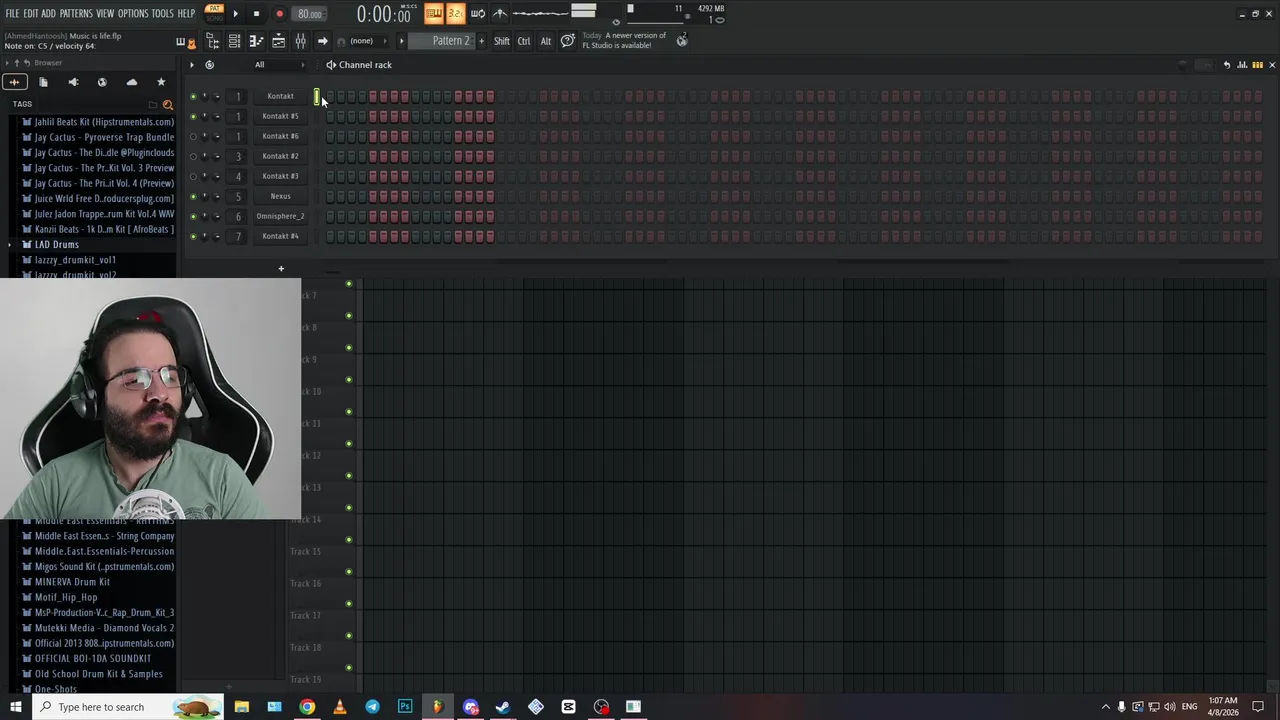The image size is (1280, 720).
Task: Switch Pattern/Song mode toggle
Action: coord(214,13)
